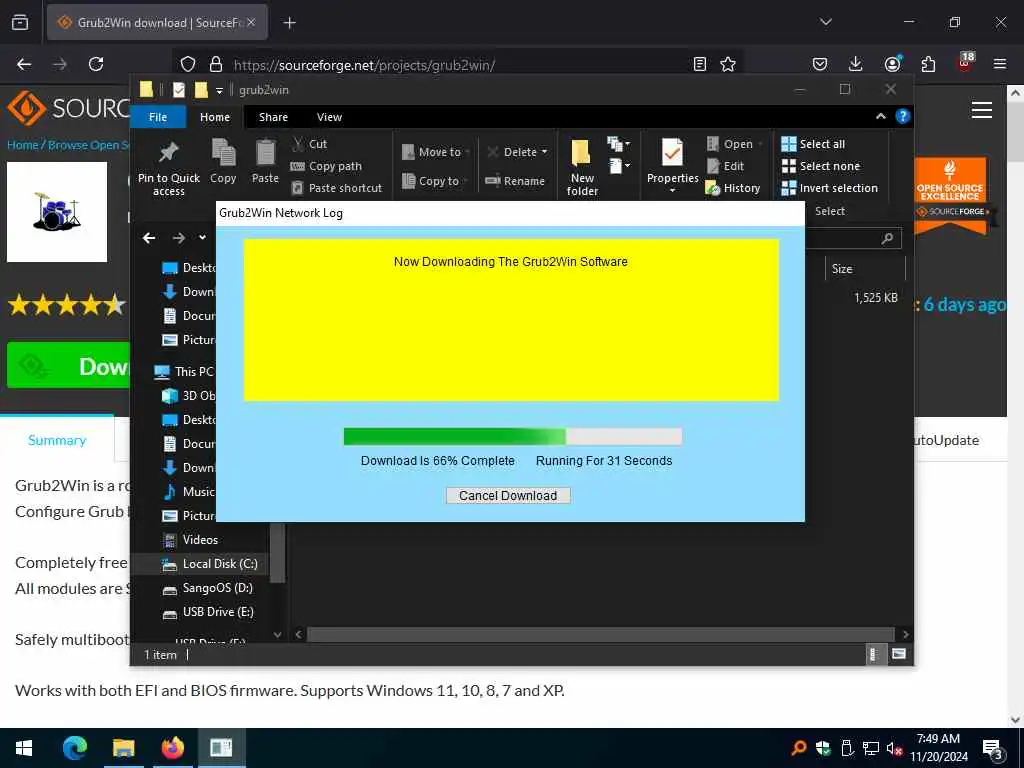Open the Summary tab on SourceForge
Image resolution: width=1024 pixels, height=768 pixels.
pyautogui.click(x=57, y=440)
